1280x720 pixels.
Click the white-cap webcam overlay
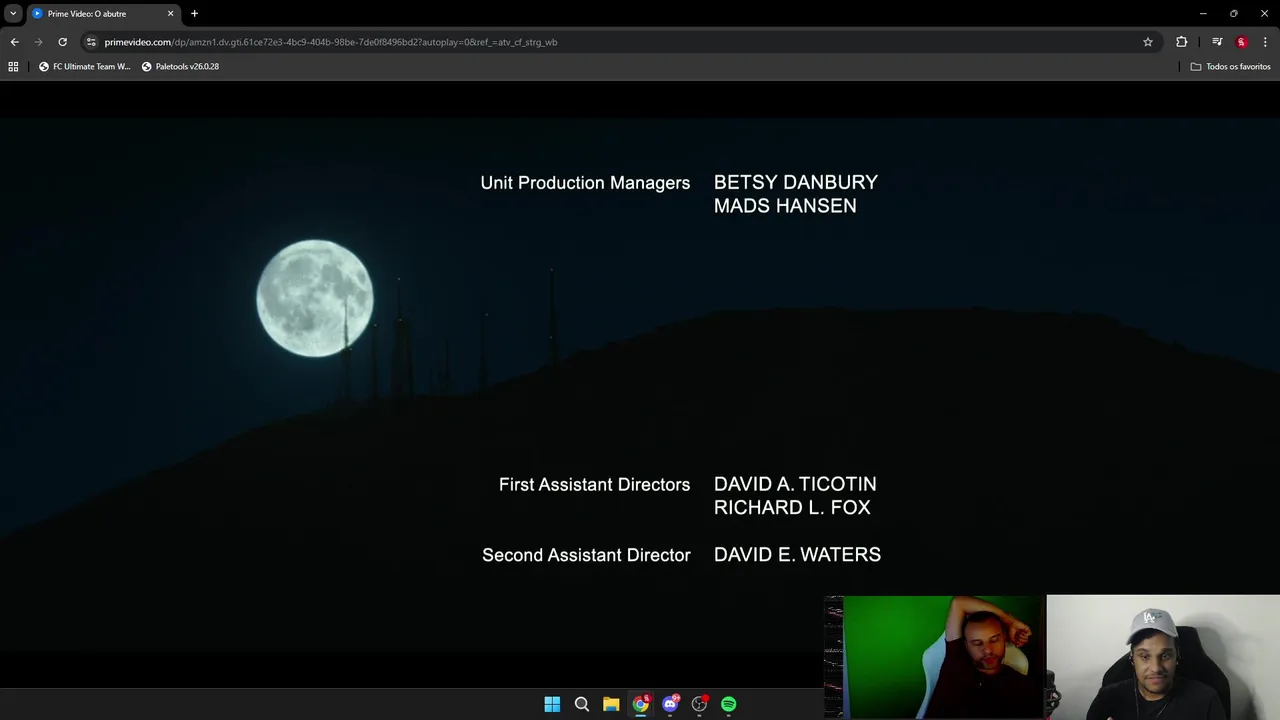pyautogui.click(x=1163, y=657)
